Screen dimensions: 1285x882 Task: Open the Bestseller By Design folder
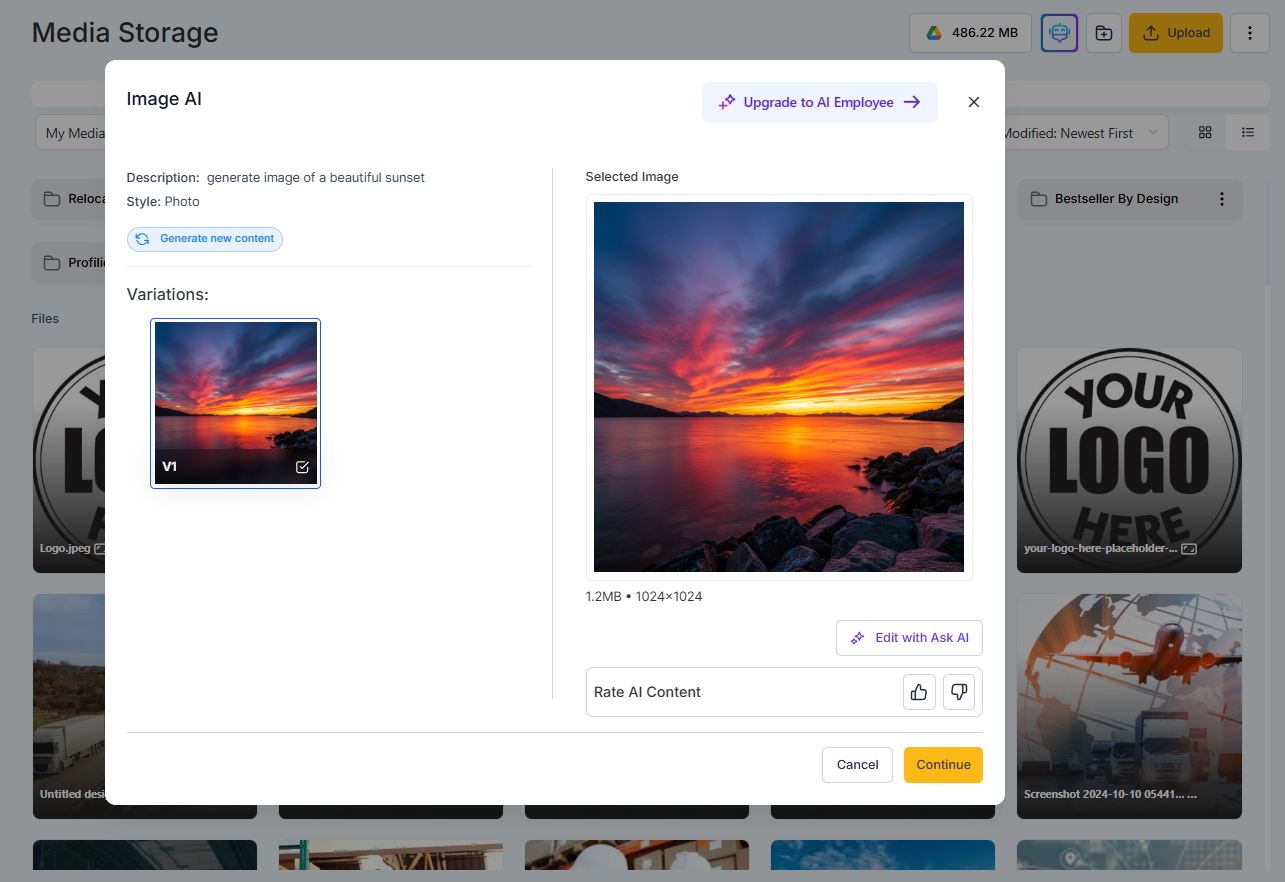tap(1130, 199)
